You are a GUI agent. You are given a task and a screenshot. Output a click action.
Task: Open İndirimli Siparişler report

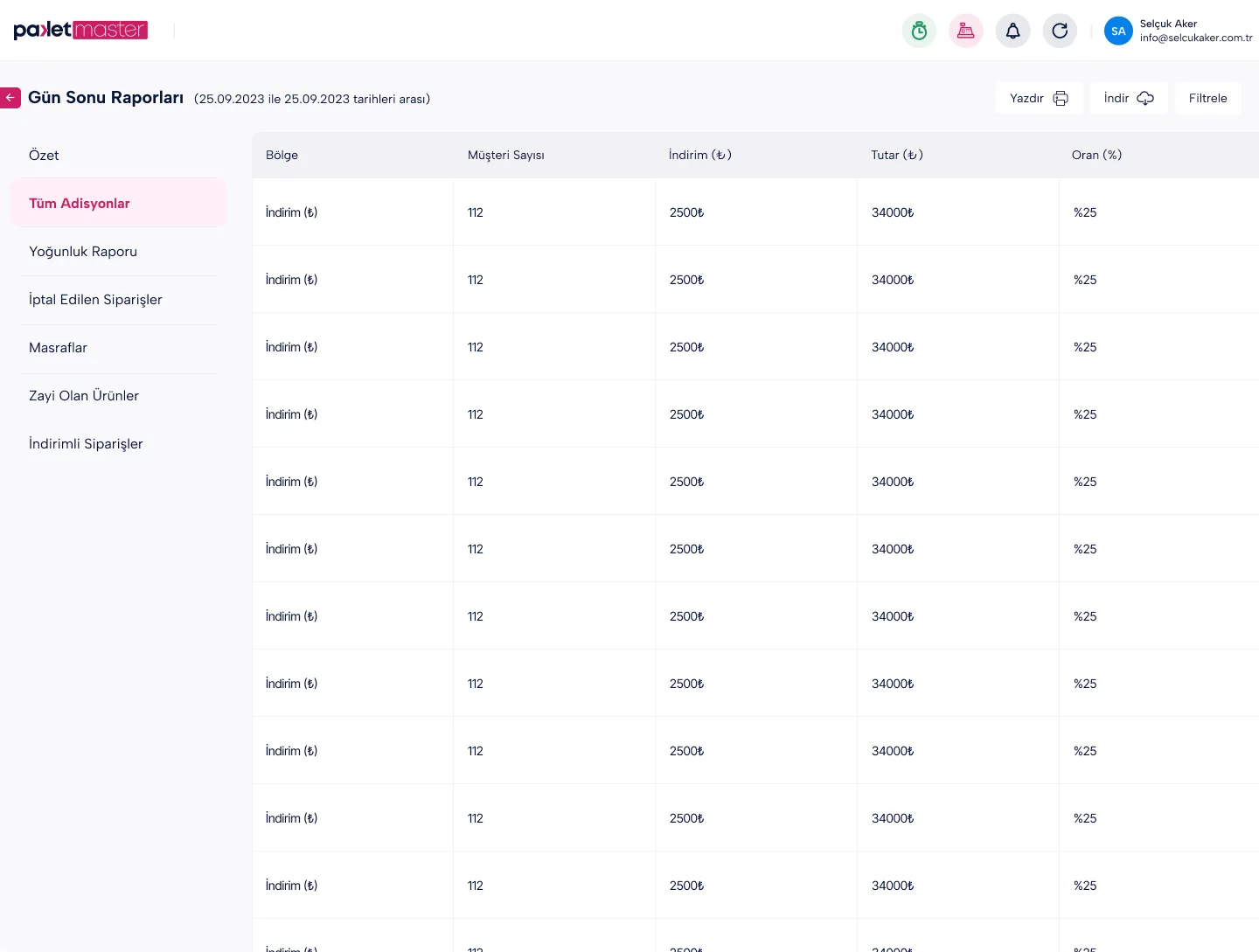[118, 443]
